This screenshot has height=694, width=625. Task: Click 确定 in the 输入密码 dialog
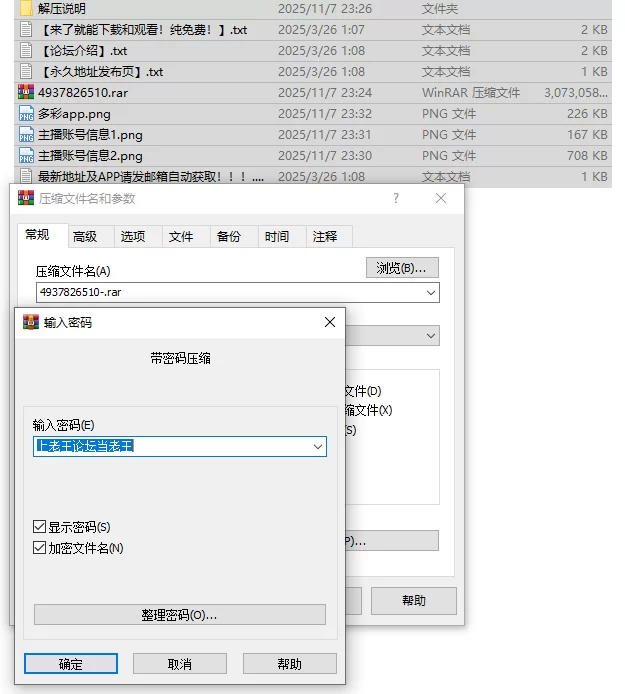click(71, 664)
